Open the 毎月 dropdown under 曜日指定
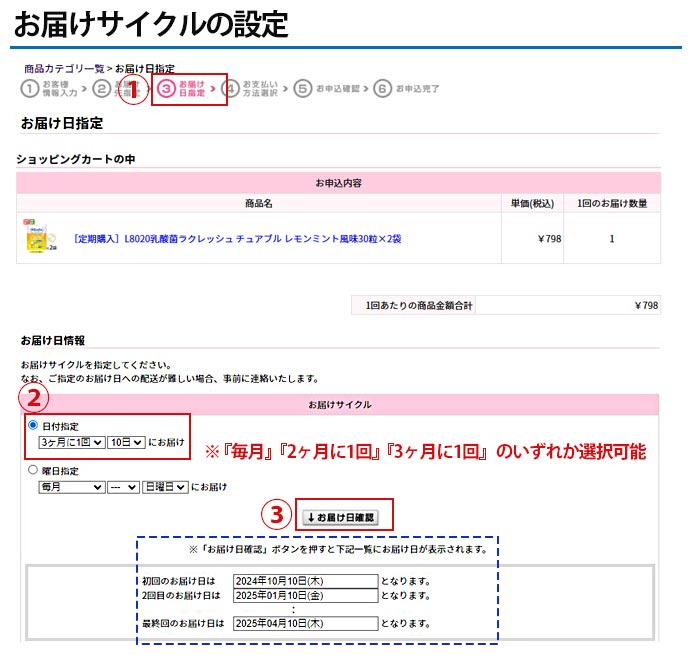Screen dimensions: 700x655 coord(70,487)
